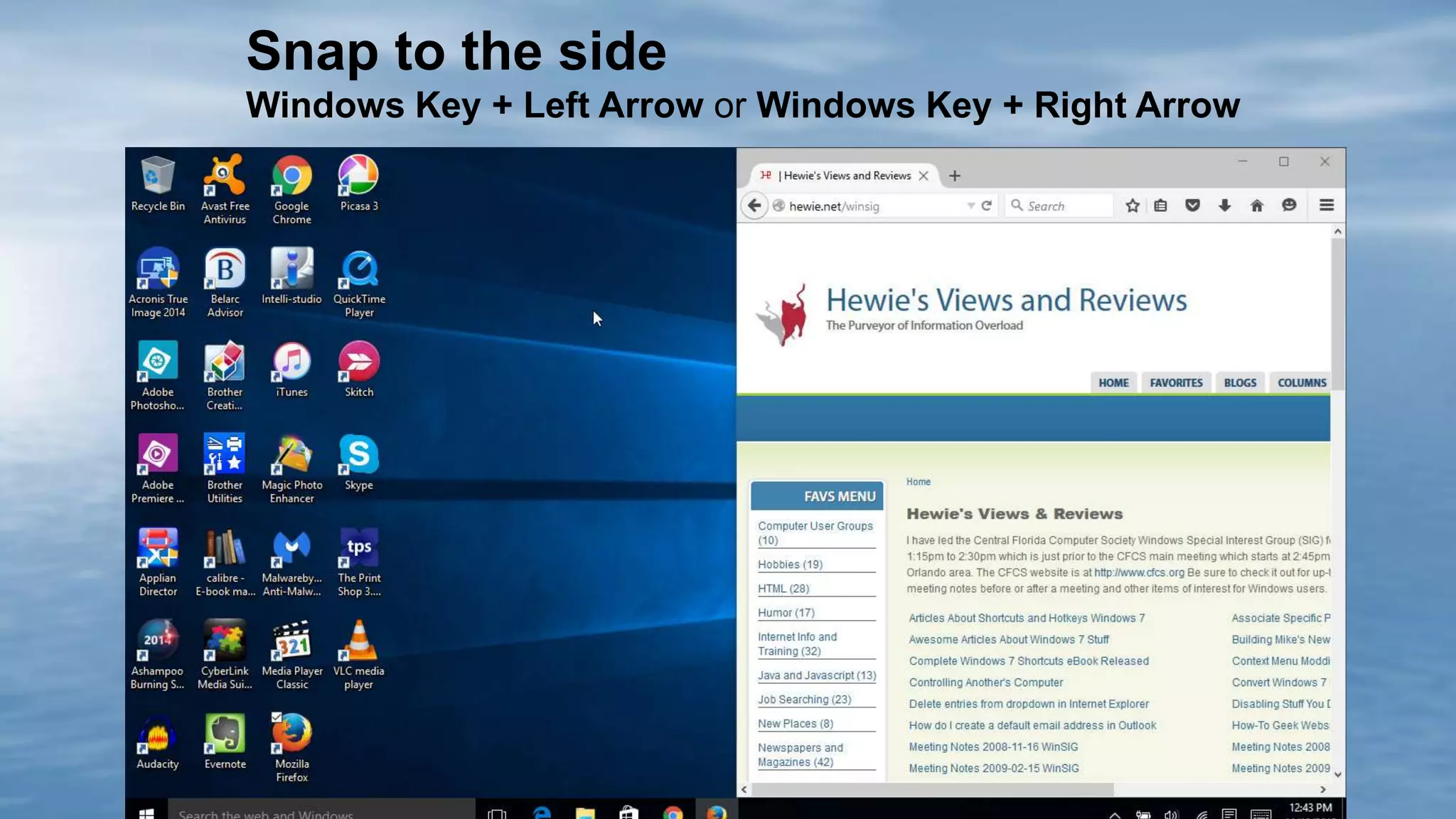Click the page vertical scrollbar thumb

(x=1337, y=314)
